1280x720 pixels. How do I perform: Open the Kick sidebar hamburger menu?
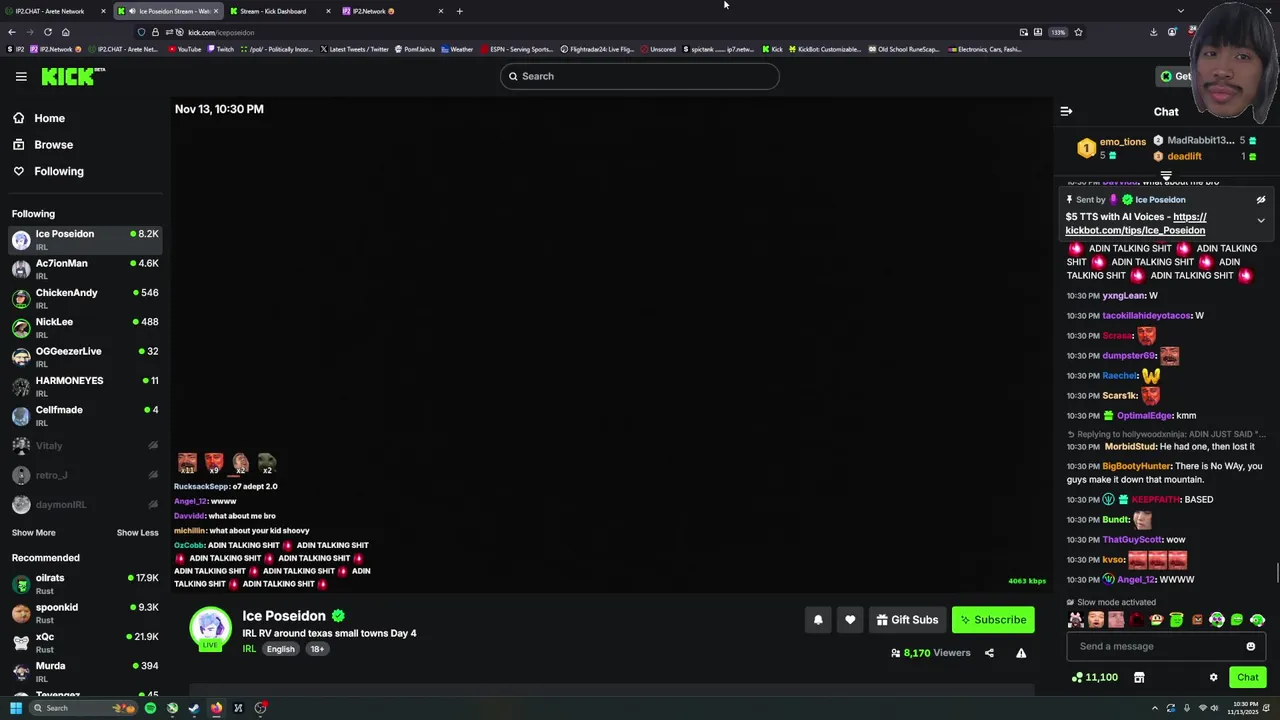pos(21,76)
